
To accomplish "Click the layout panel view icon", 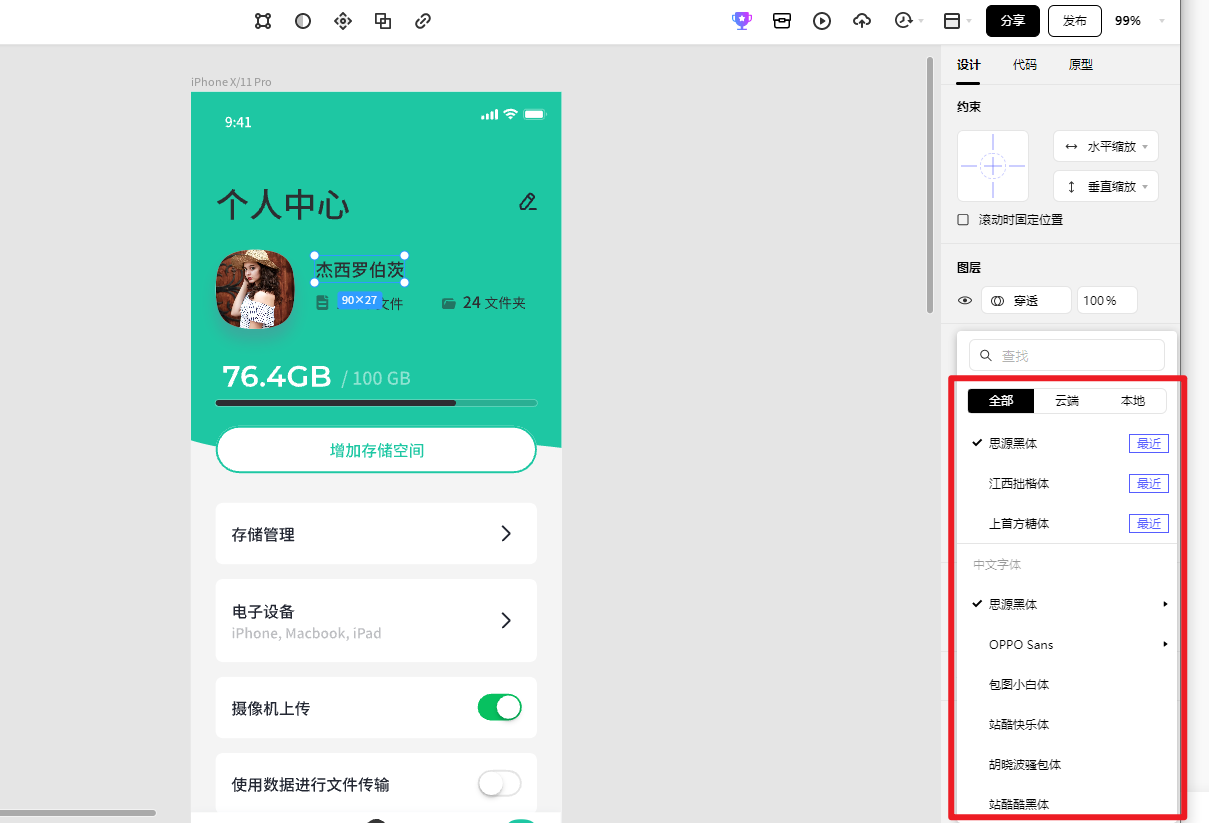I will [x=952, y=21].
